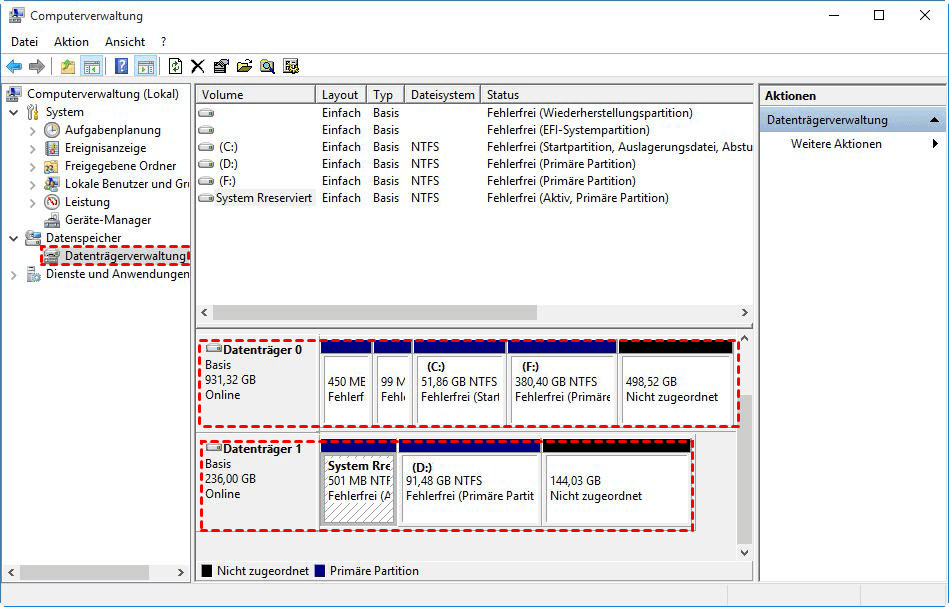
Task: Expand the Aufgabenplanung tree node
Action: coord(32,130)
